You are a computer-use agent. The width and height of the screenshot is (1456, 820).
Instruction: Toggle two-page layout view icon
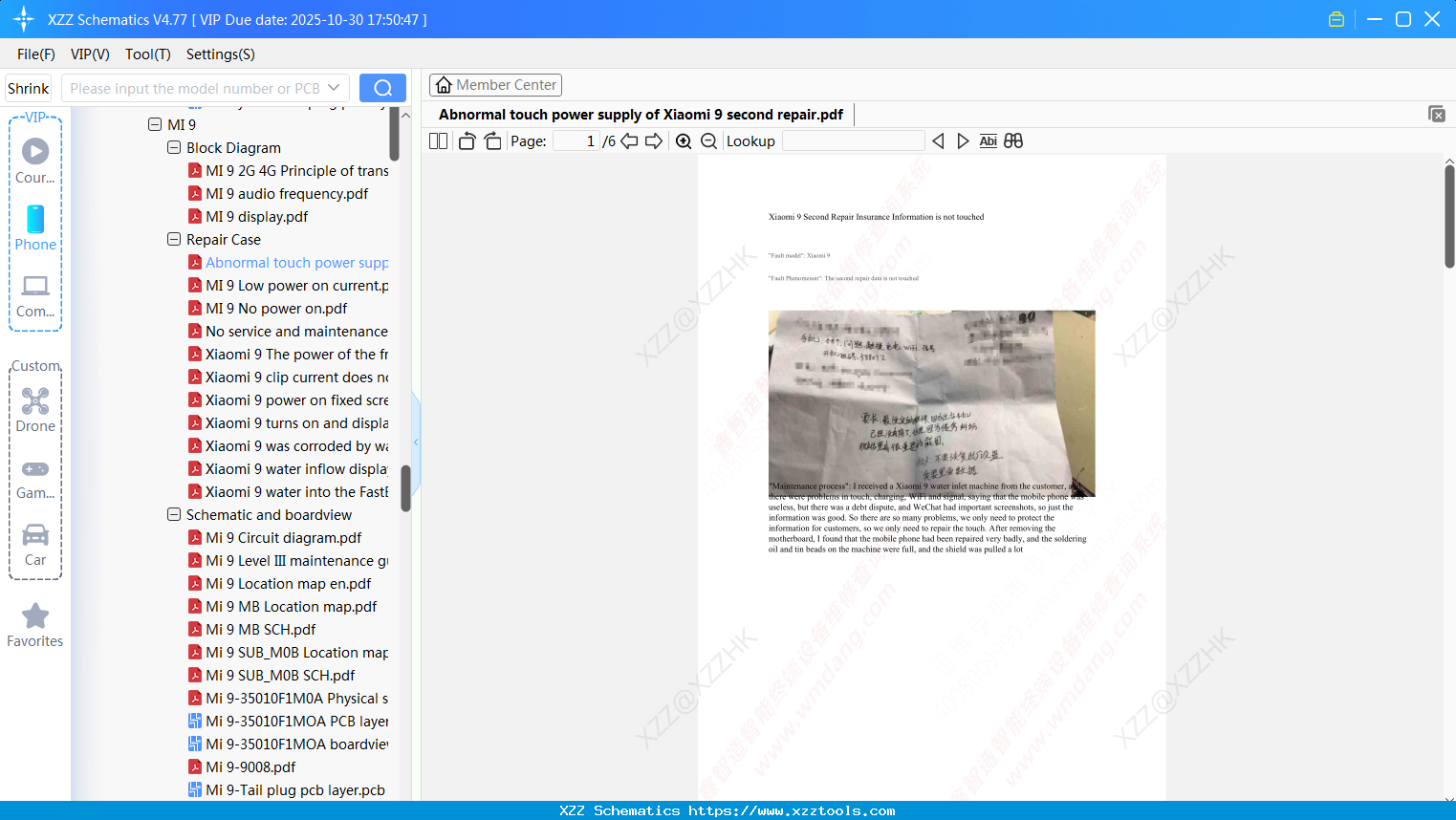438,141
